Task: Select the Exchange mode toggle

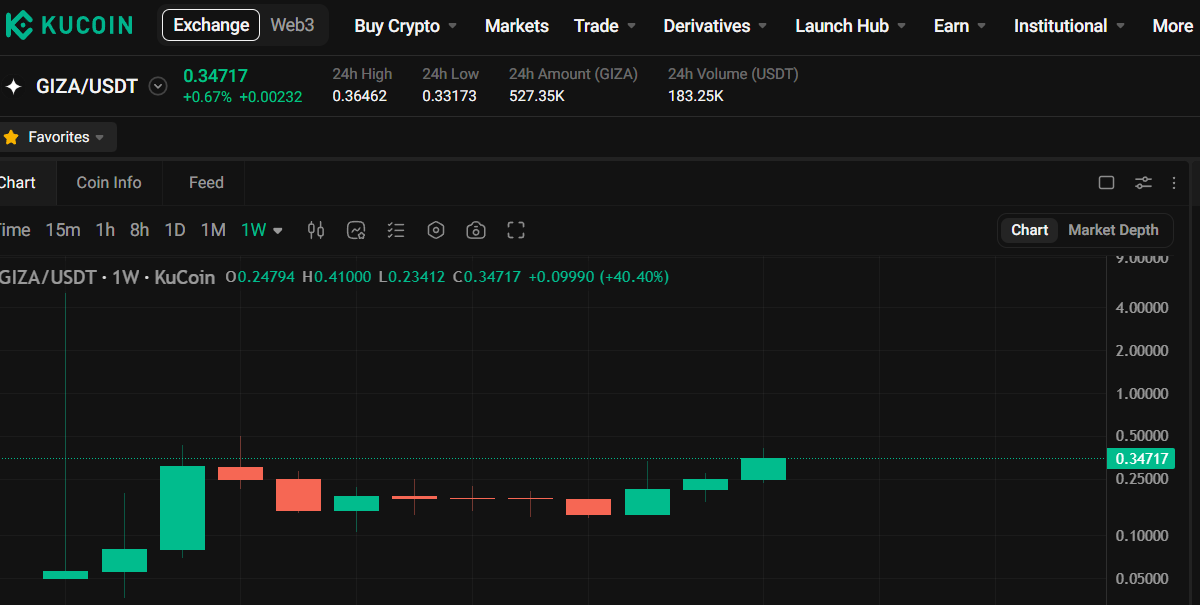Action: [210, 25]
